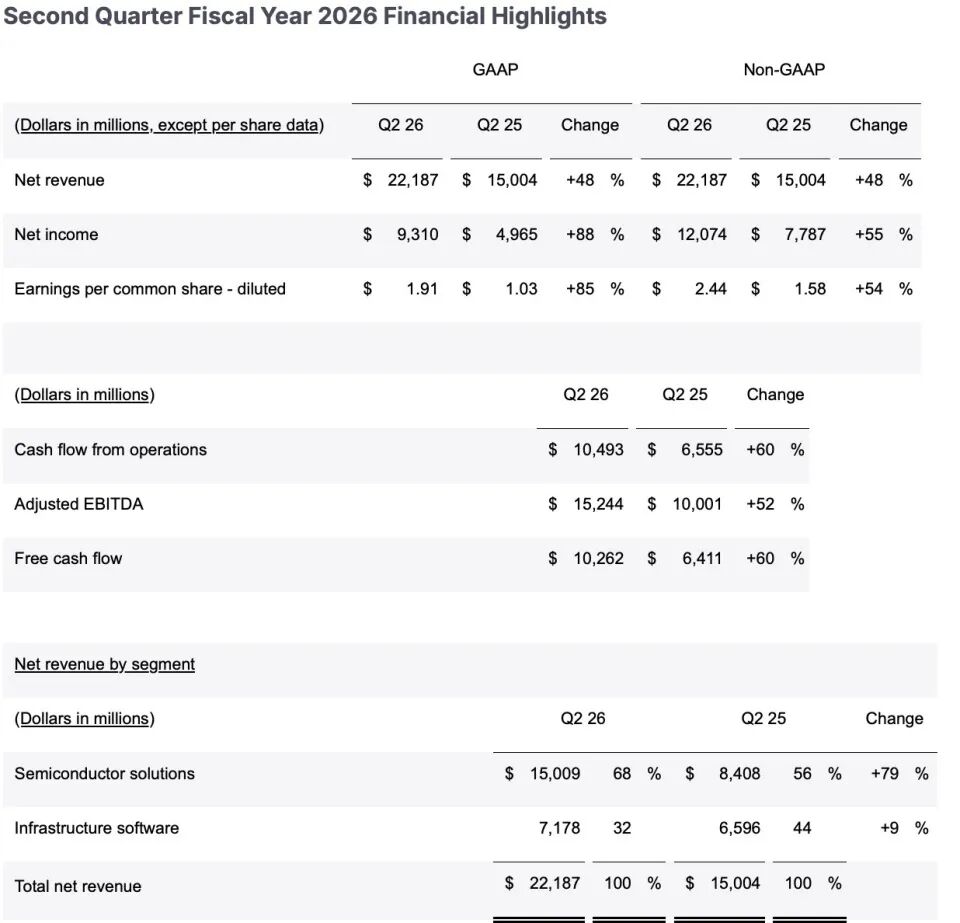
Task: Click Non-GAAP Q2 26 net income value 12,074
Action: pos(702,234)
